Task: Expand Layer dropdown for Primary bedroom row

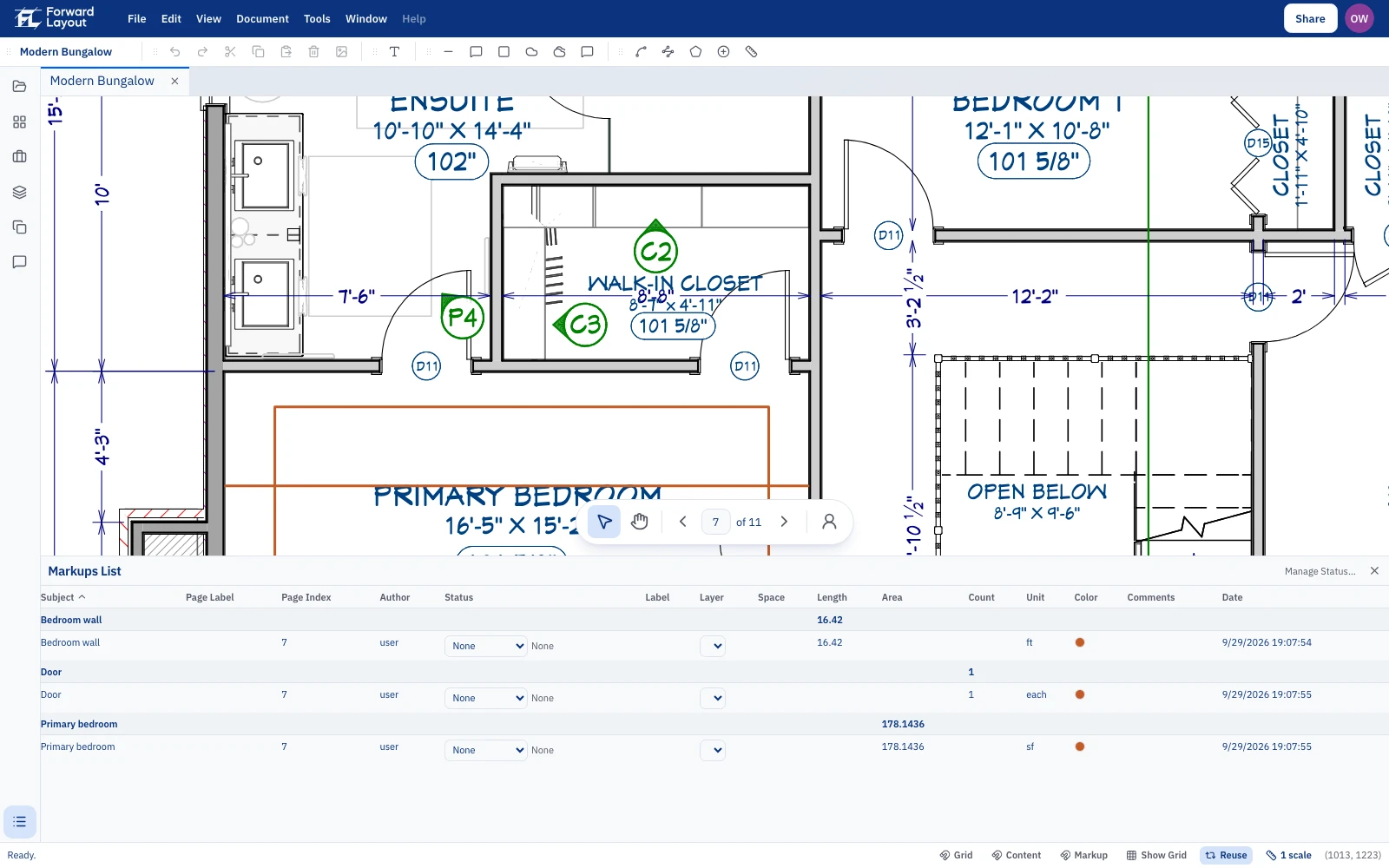Action: coord(713,750)
